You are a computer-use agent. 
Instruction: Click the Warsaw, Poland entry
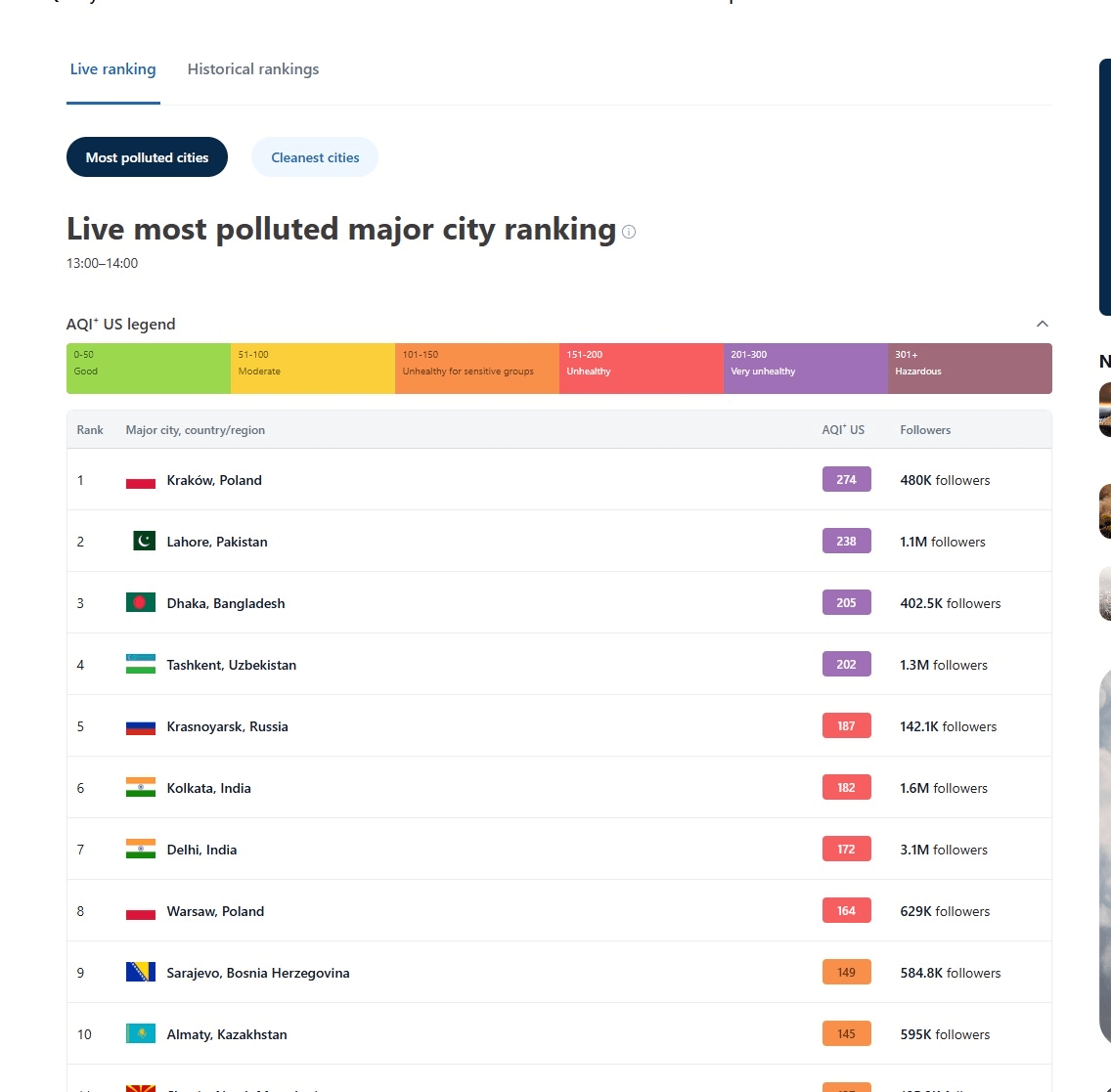coord(215,911)
